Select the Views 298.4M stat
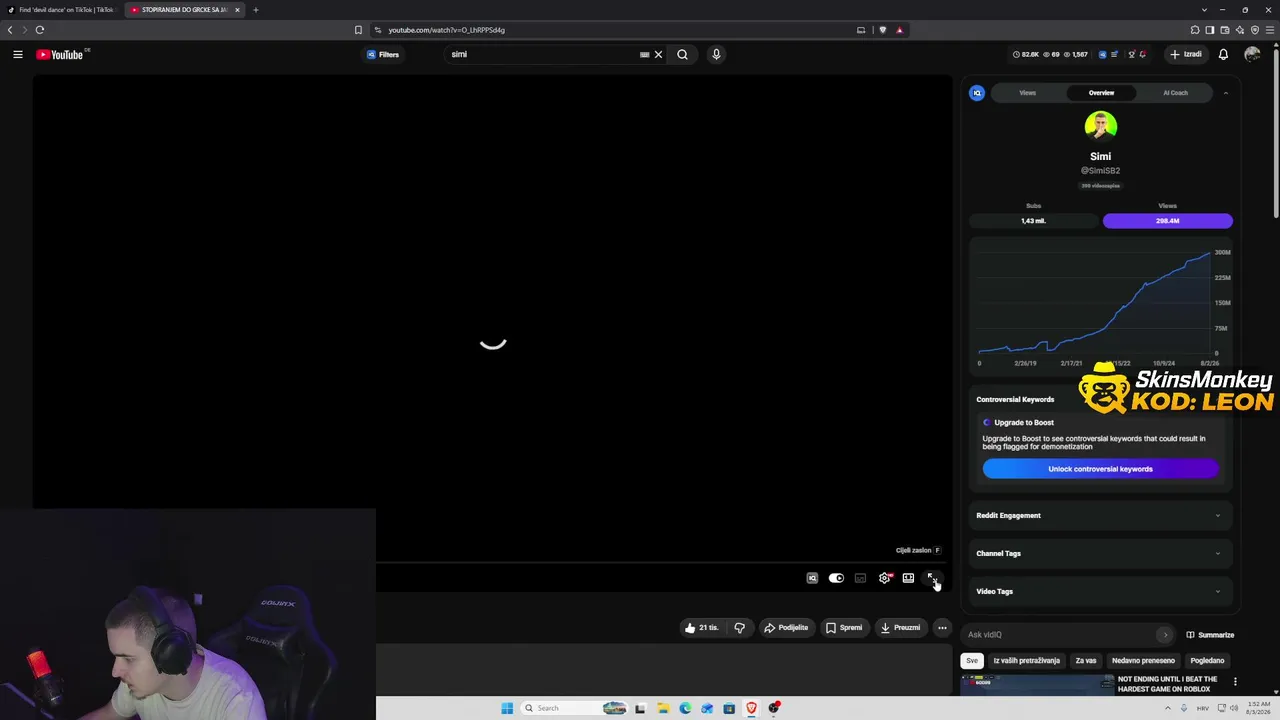Image resolution: width=1280 pixels, height=720 pixels. pyautogui.click(x=1167, y=220)
